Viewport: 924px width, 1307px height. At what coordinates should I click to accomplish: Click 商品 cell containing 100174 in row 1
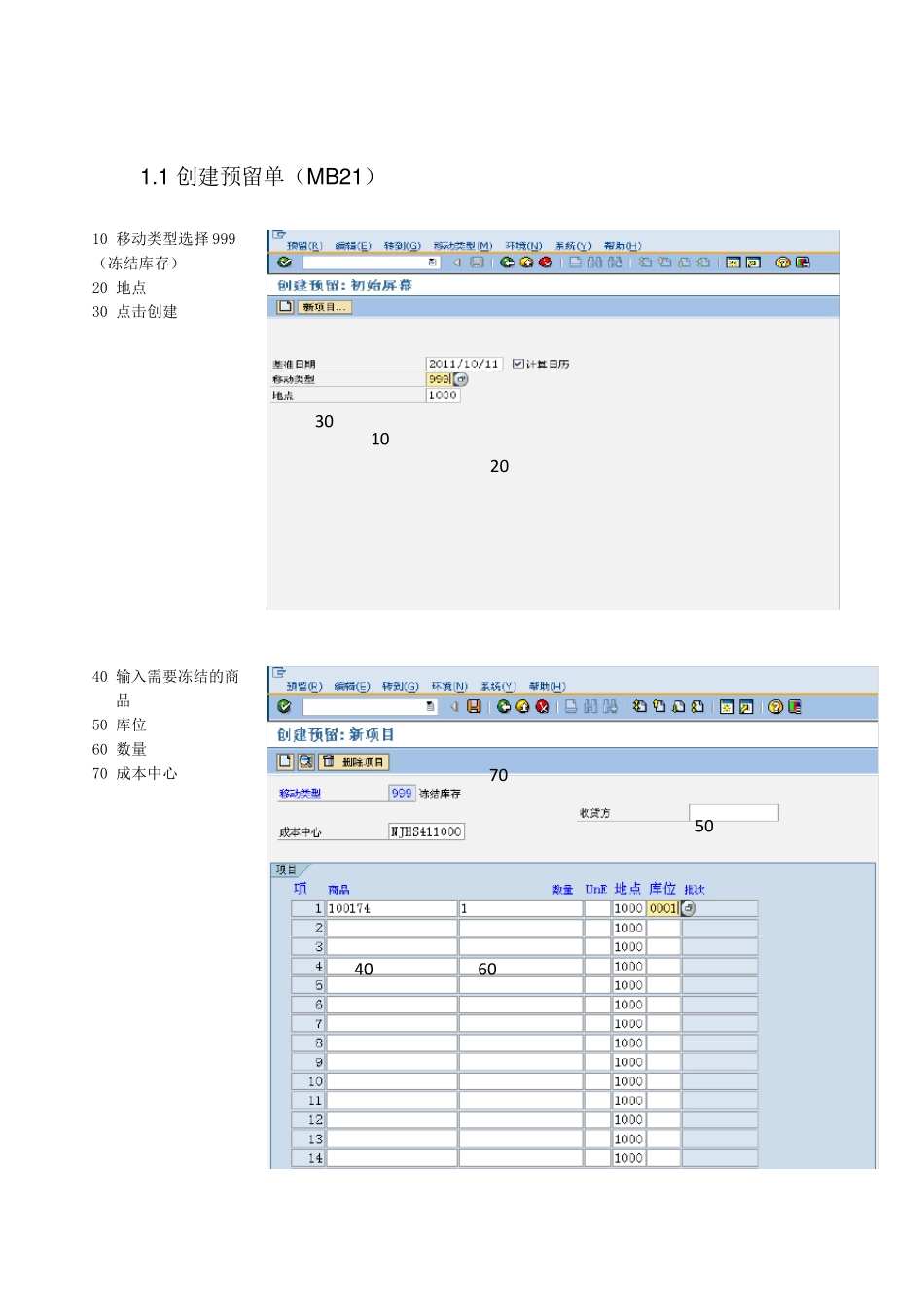click(x=392, y=908)
